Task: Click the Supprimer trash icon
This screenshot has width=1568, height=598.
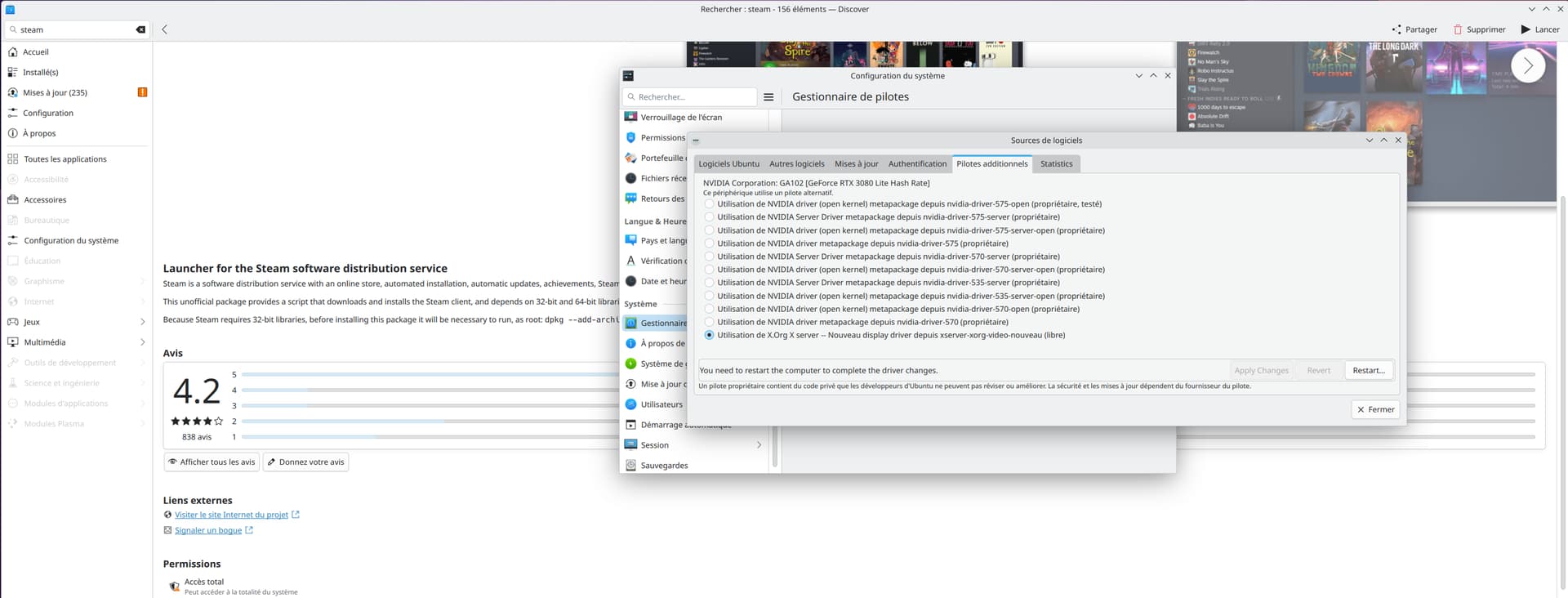Action: [1458, 29]
